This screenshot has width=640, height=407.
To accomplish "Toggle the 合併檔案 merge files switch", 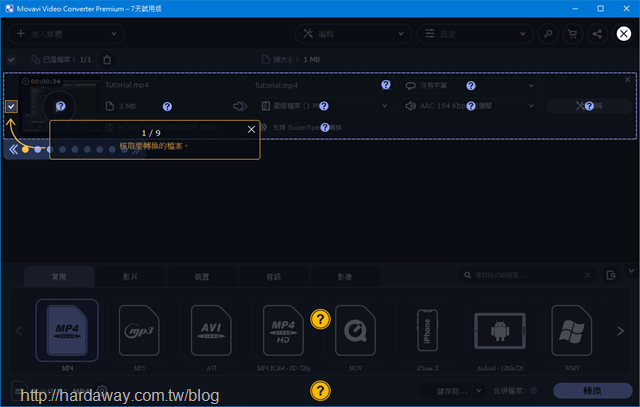I will pos(534,391).
